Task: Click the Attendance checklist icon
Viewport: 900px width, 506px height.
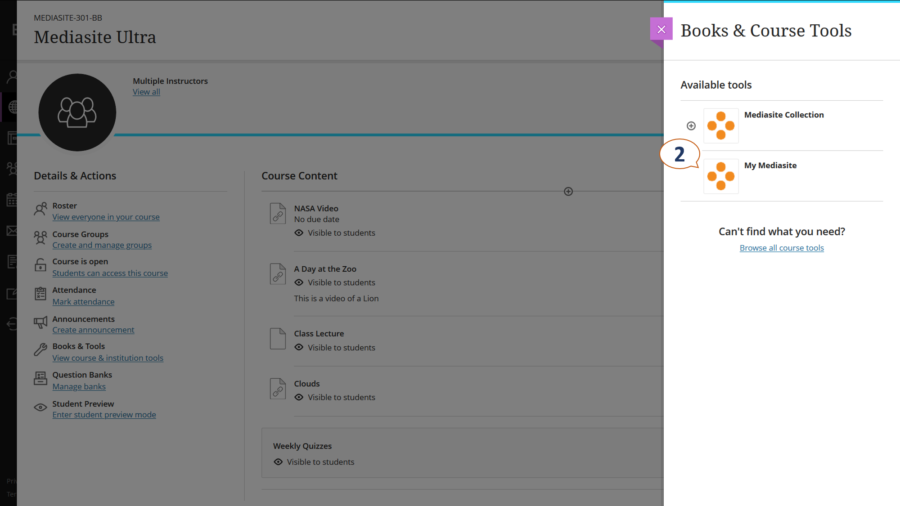Action: (40, 294)
